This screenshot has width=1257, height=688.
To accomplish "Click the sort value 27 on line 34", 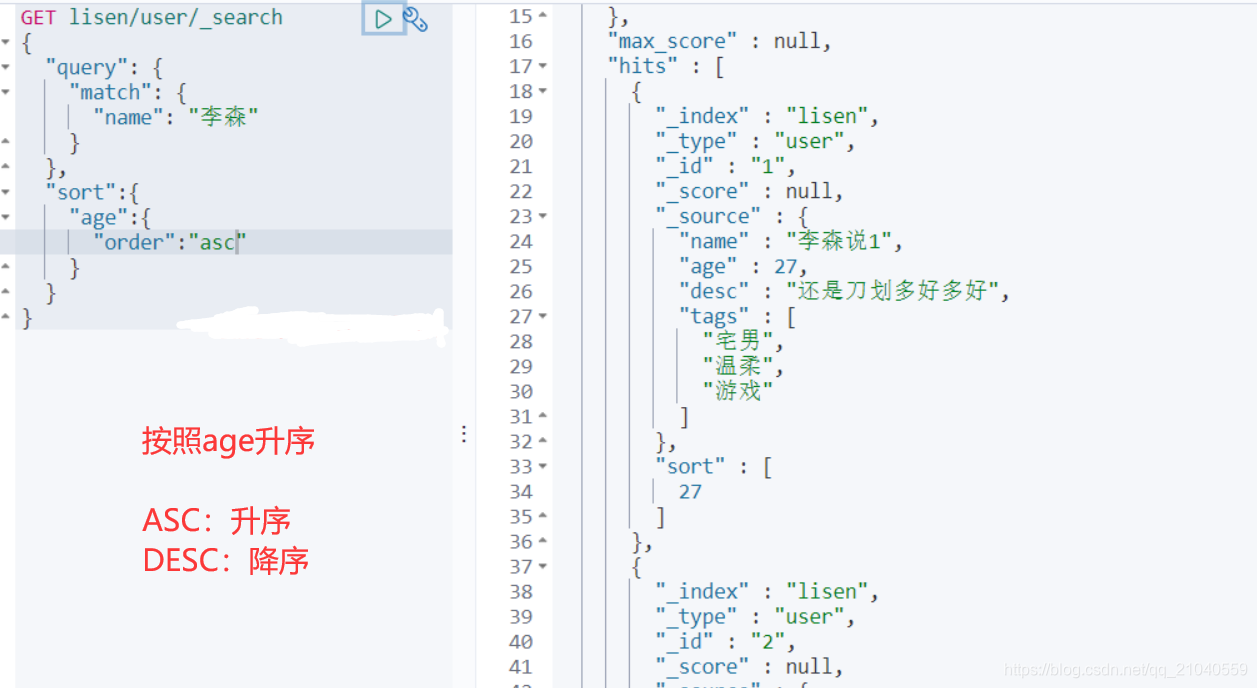I will 690,491.
